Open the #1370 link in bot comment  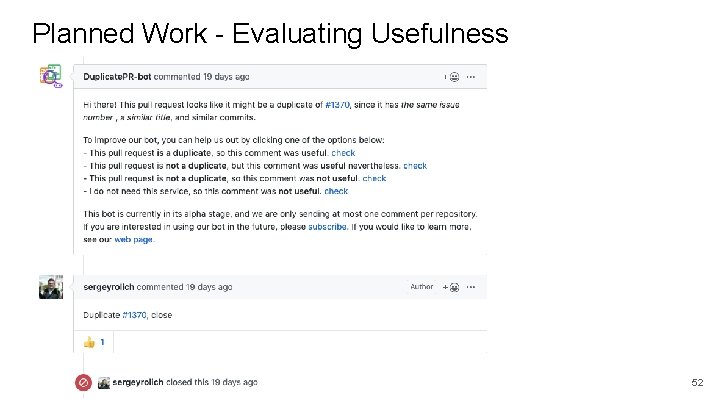pyautogui.click(x=338, y=105)
